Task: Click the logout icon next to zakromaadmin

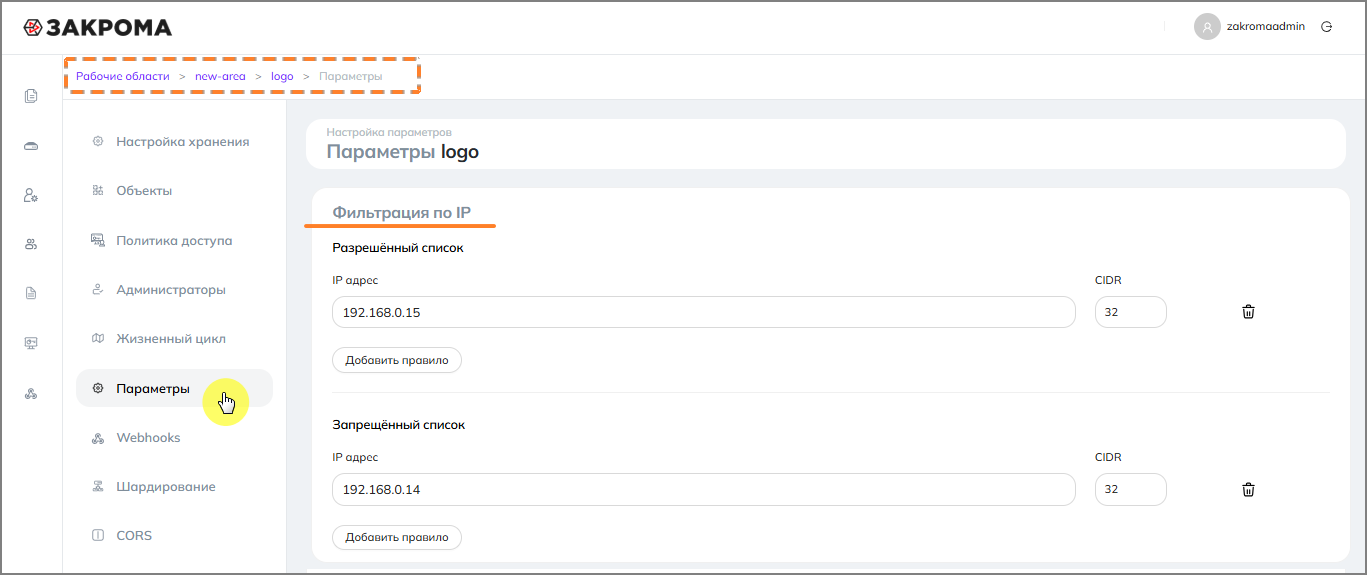Action: tap(1327, 27)
